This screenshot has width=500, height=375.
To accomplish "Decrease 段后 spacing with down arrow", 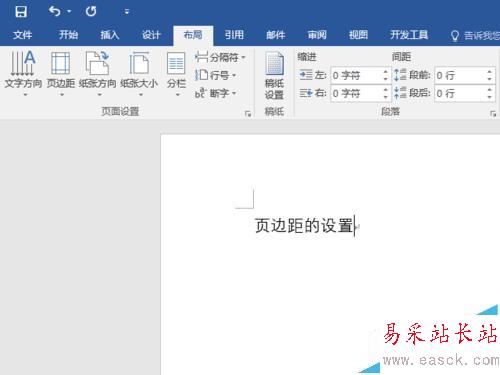I will 489,97.
